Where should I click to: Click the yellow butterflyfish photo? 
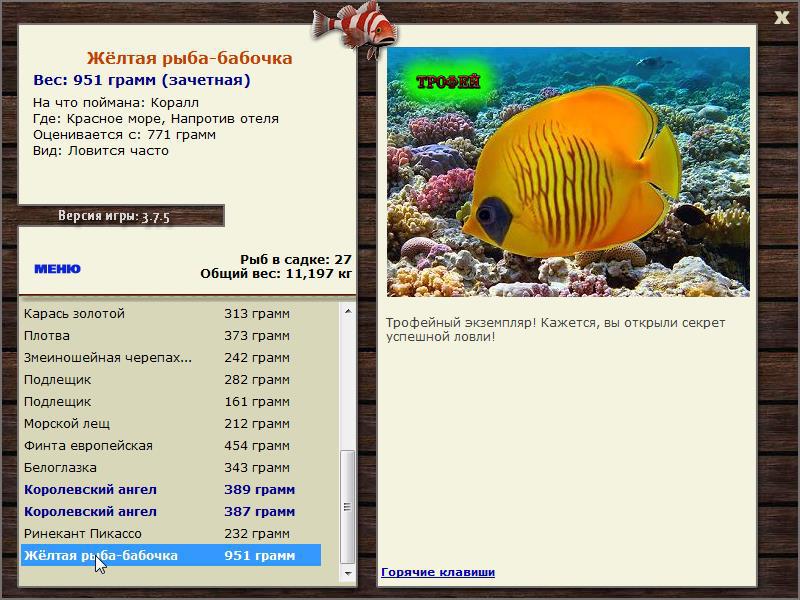pyautogui.click(x=568, y=172)
